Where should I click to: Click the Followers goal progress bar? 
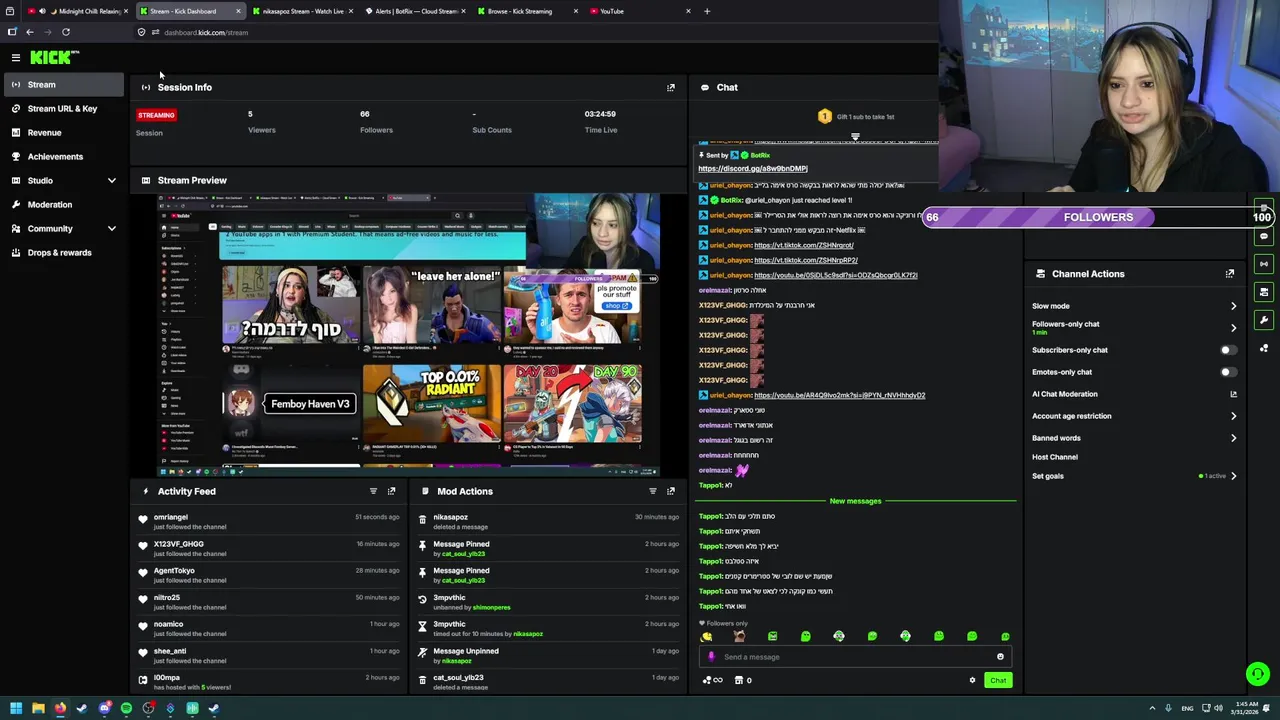1098,217
